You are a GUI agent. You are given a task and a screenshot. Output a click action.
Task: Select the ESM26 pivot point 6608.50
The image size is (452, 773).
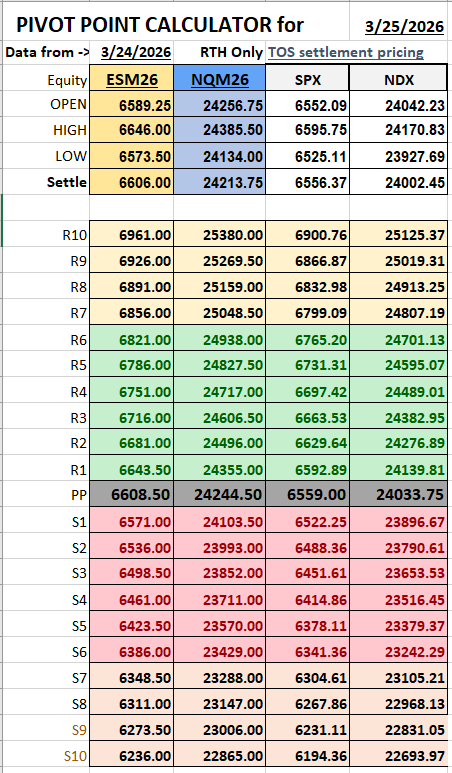[132, 494]
